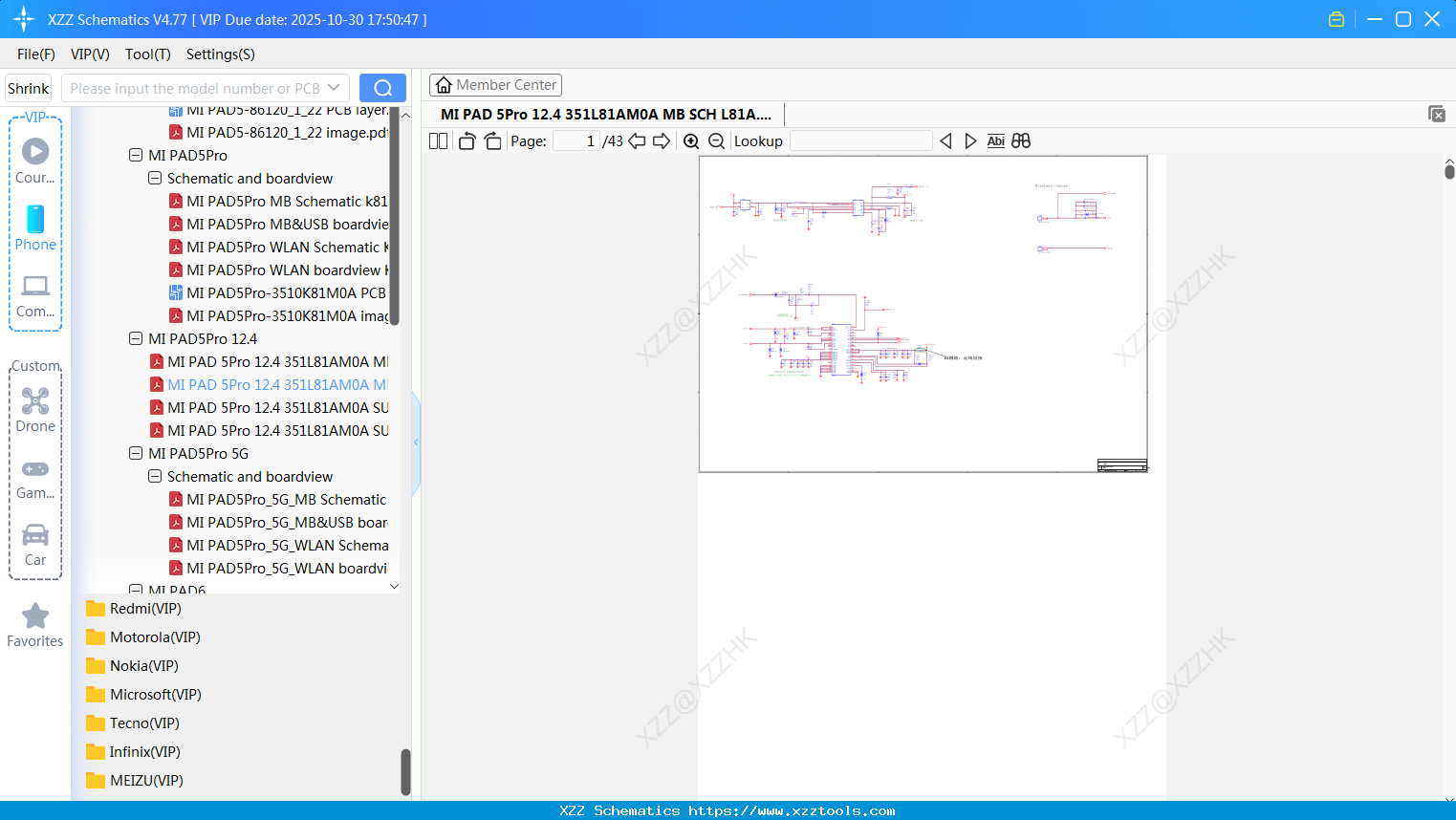Viewport: 1456px width, 820px height.
Task: Open the Game console category in the sidebar
Action: click(x=35, y=479)
